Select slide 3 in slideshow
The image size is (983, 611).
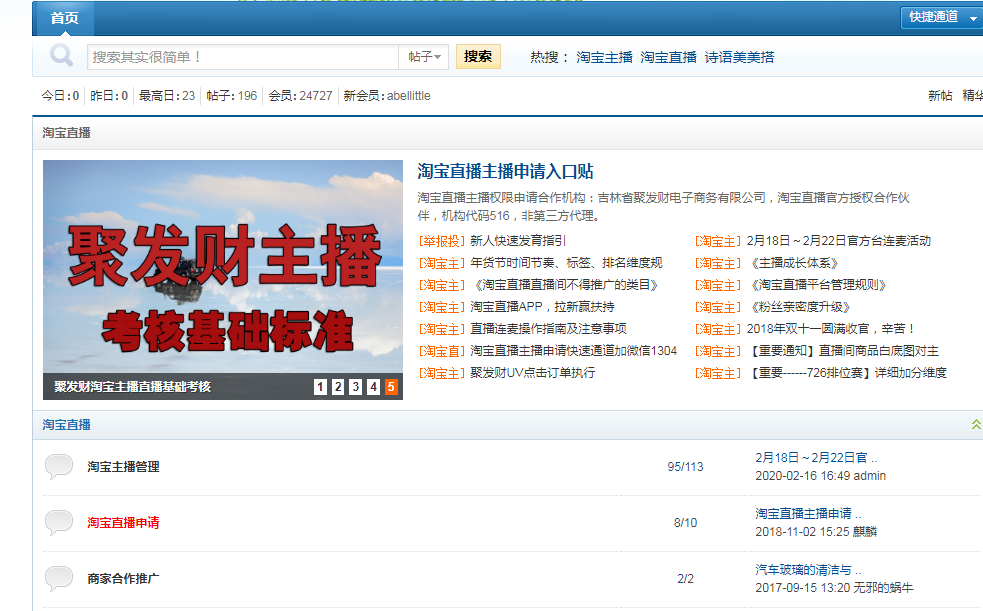[355, 387]
